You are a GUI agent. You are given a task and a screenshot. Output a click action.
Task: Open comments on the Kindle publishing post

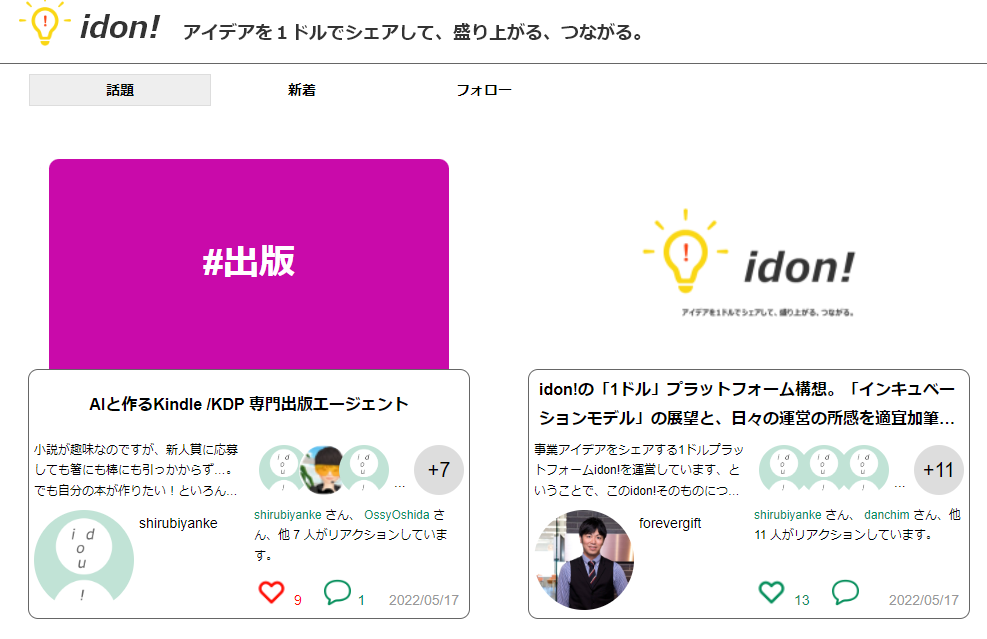pyautogui.click(x=337, y=592)
